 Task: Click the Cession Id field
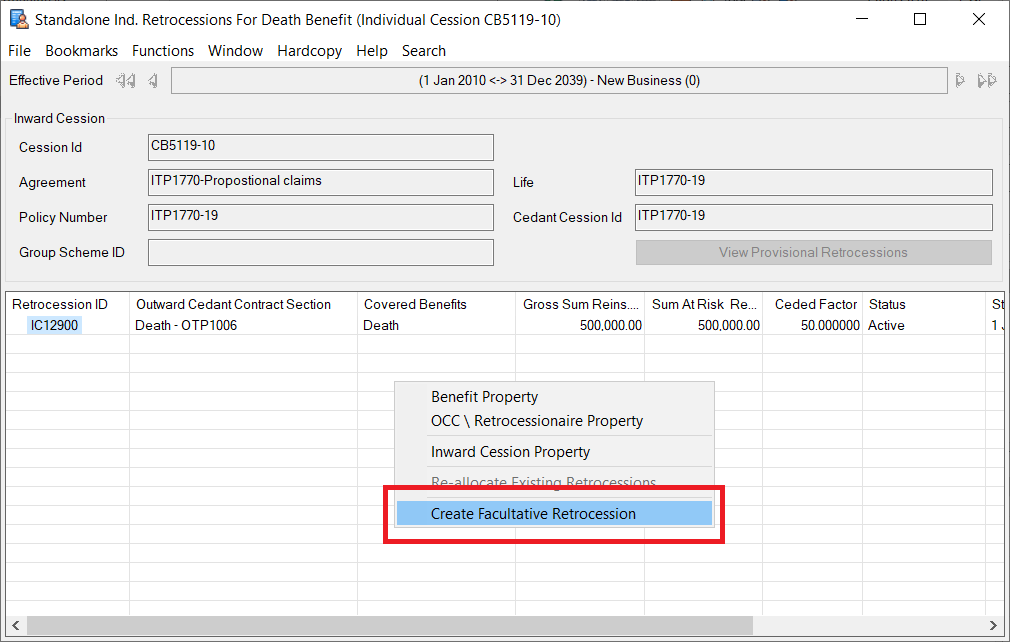tap(321, 147)
